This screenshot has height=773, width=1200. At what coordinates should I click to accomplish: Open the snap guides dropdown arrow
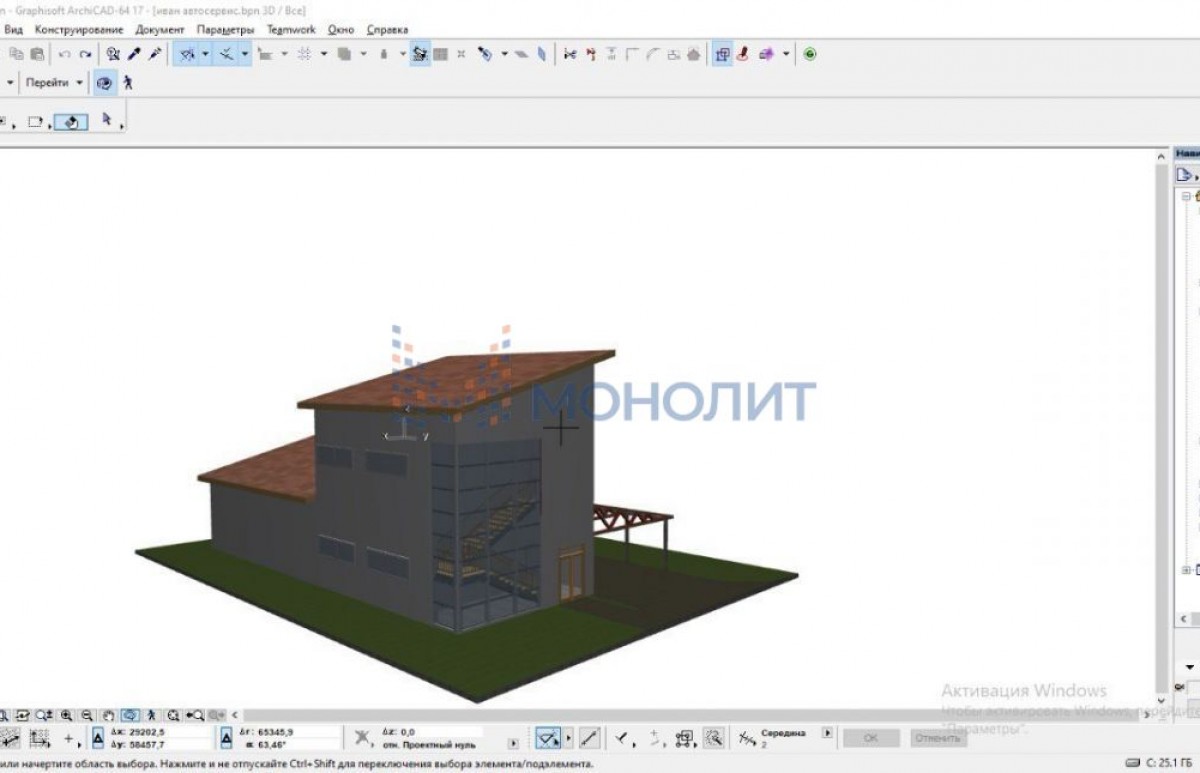pos(245,54)
